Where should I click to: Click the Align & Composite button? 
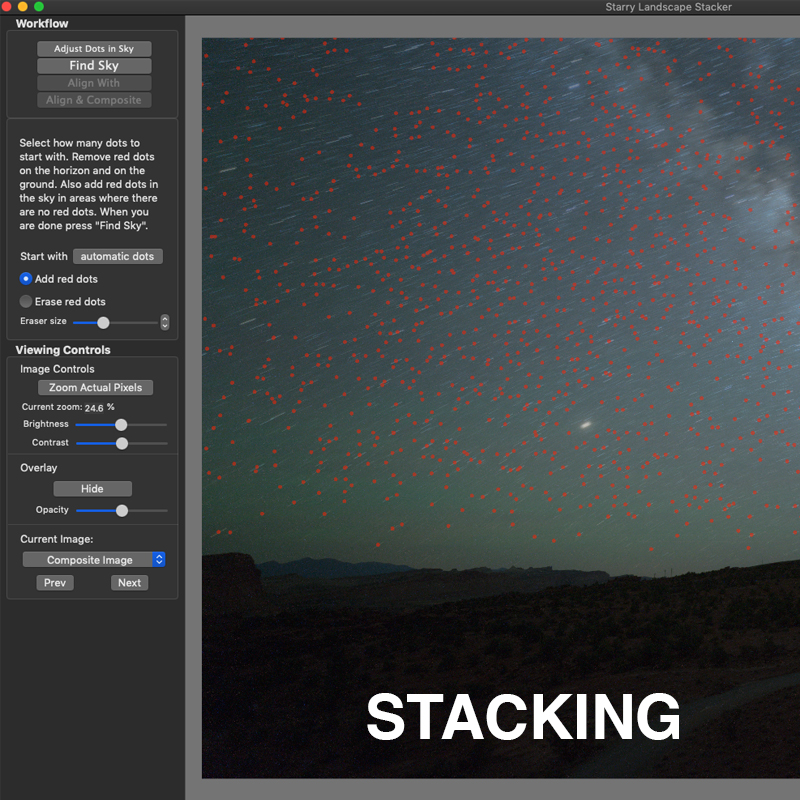point(94,100)
